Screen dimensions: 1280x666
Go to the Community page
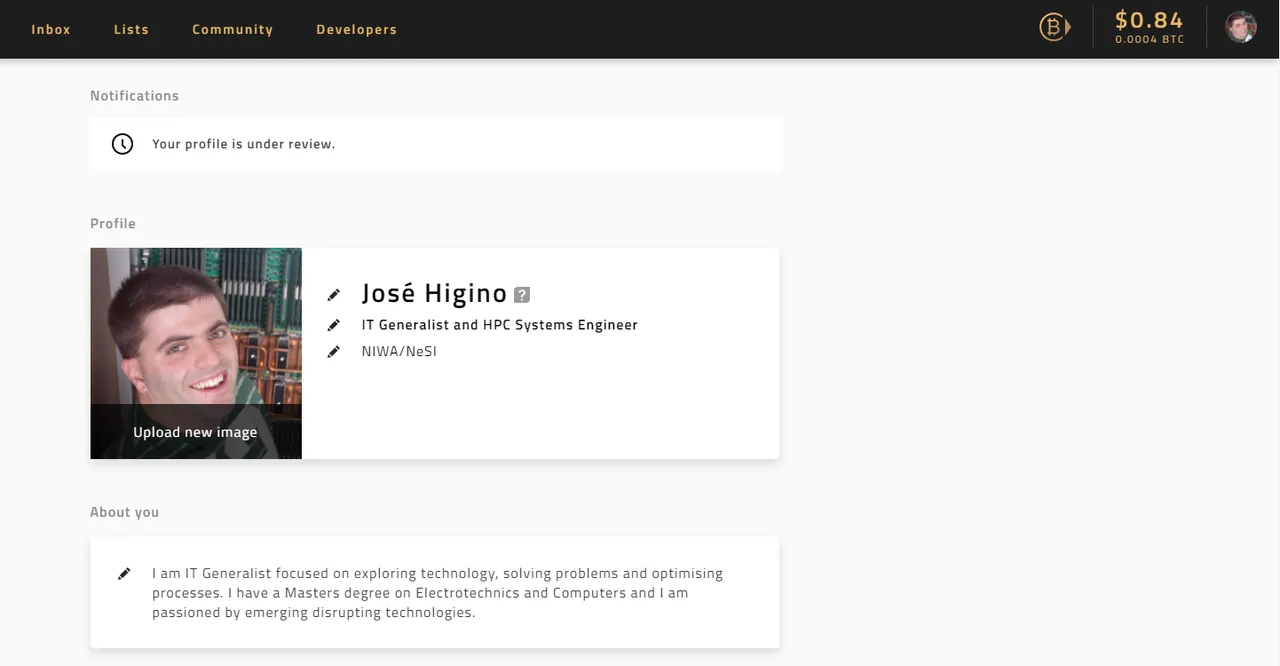pos(232,29)
